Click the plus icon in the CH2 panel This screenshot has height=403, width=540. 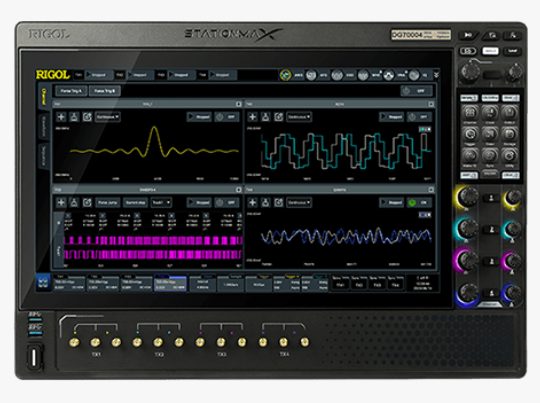252,117
